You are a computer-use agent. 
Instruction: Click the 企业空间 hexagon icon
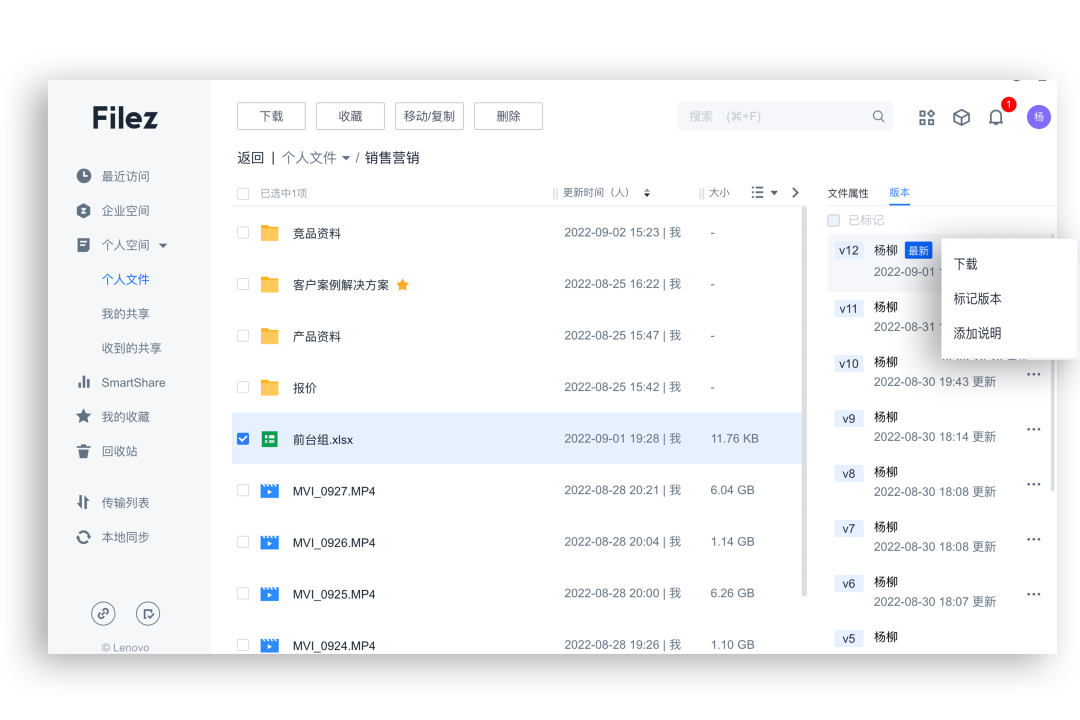83,210
